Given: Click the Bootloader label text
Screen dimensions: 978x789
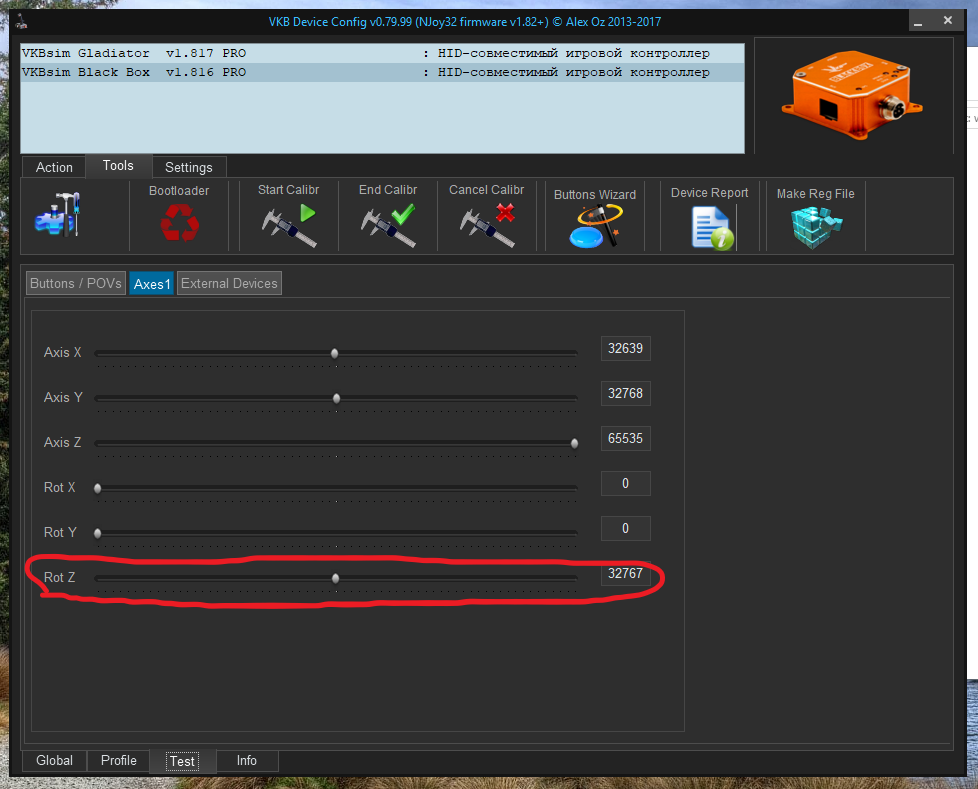Looking at the screenshot, I should tap(179, 191).
